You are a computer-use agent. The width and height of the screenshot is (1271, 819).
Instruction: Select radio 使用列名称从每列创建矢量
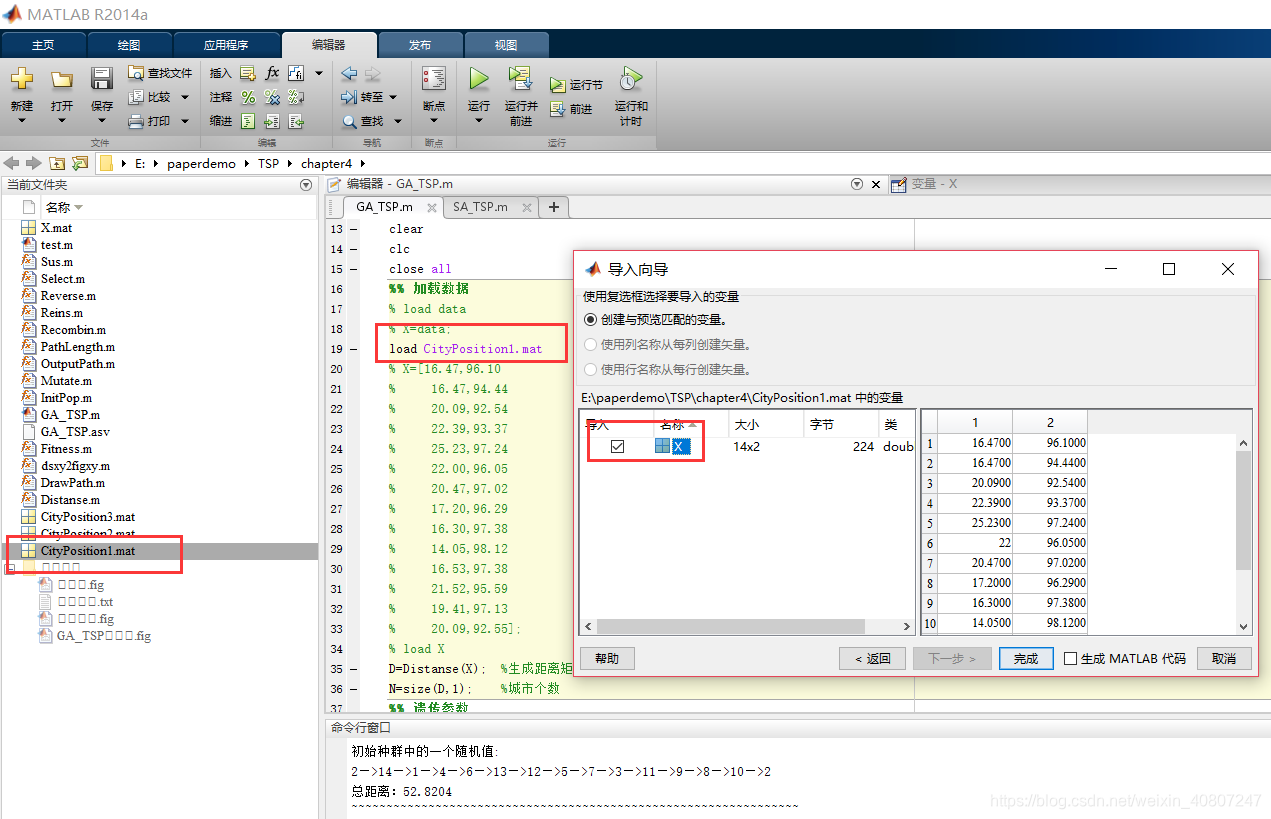[590, 344]
